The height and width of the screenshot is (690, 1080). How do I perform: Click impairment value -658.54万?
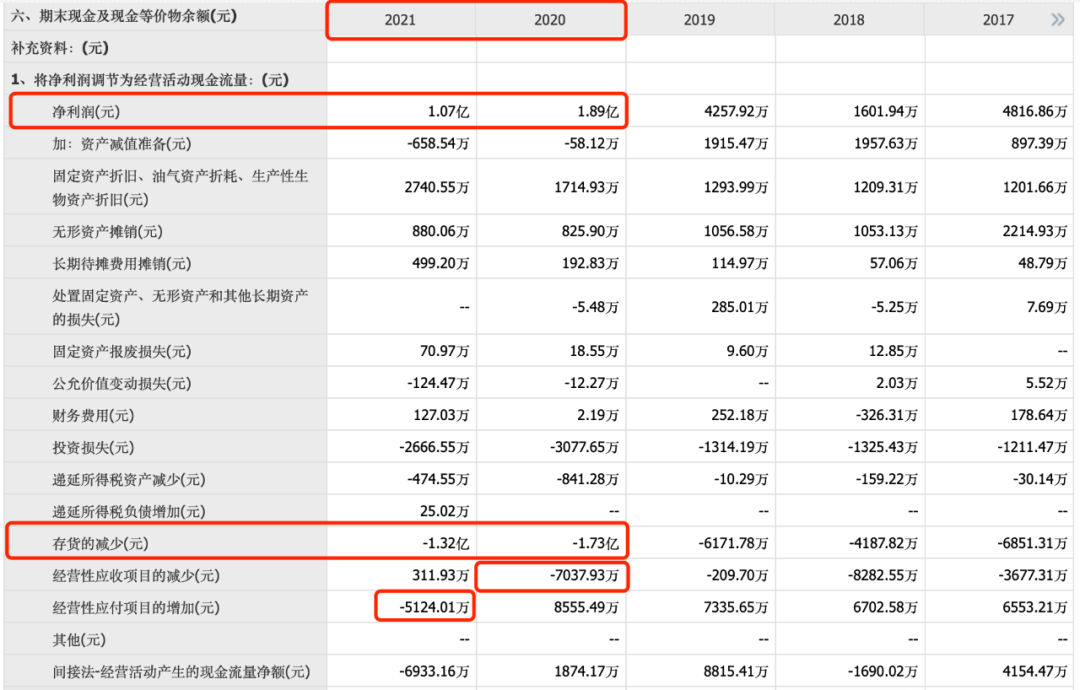tap(438, 144)
